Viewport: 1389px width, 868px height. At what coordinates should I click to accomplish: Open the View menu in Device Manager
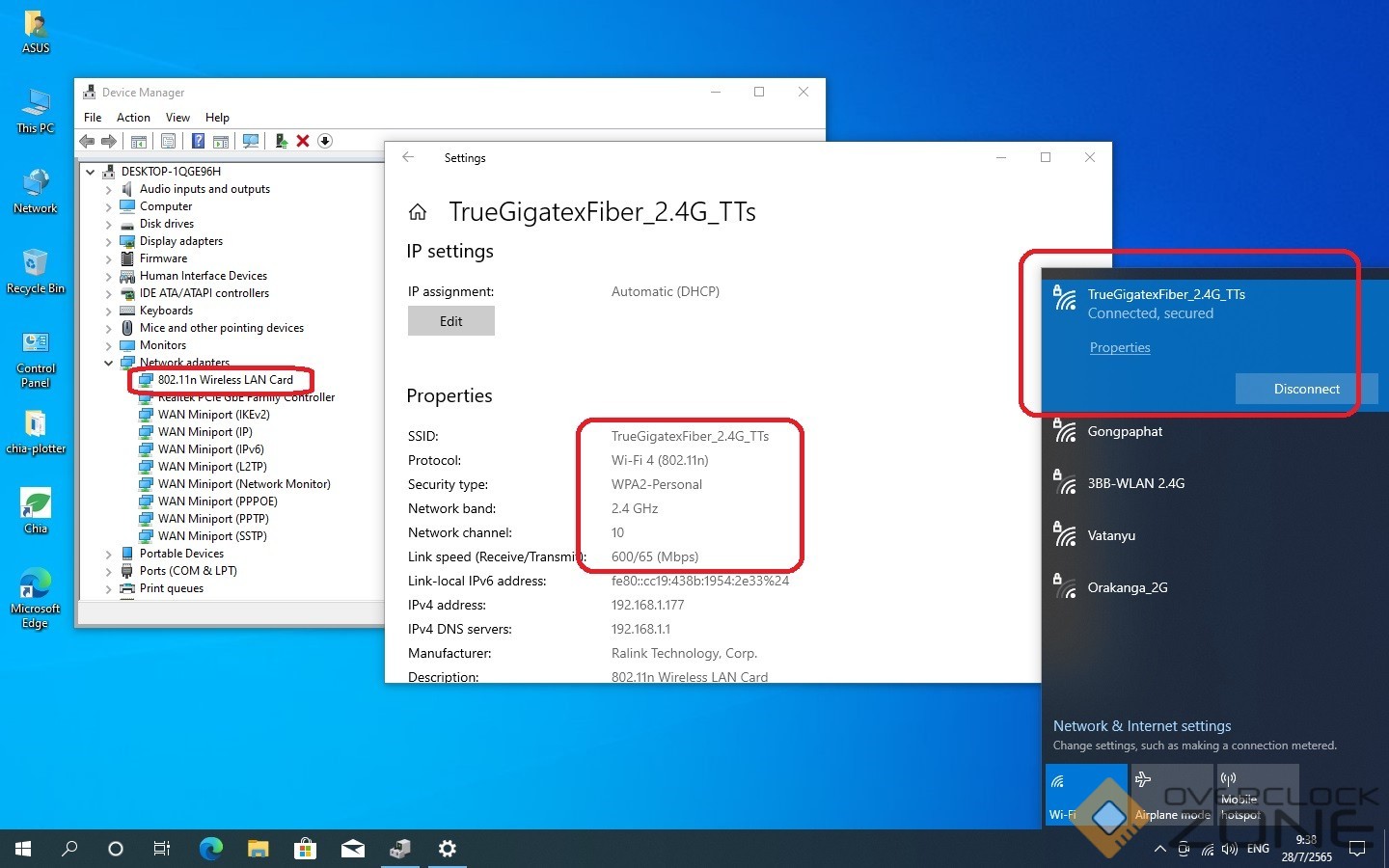click(177, 118)
